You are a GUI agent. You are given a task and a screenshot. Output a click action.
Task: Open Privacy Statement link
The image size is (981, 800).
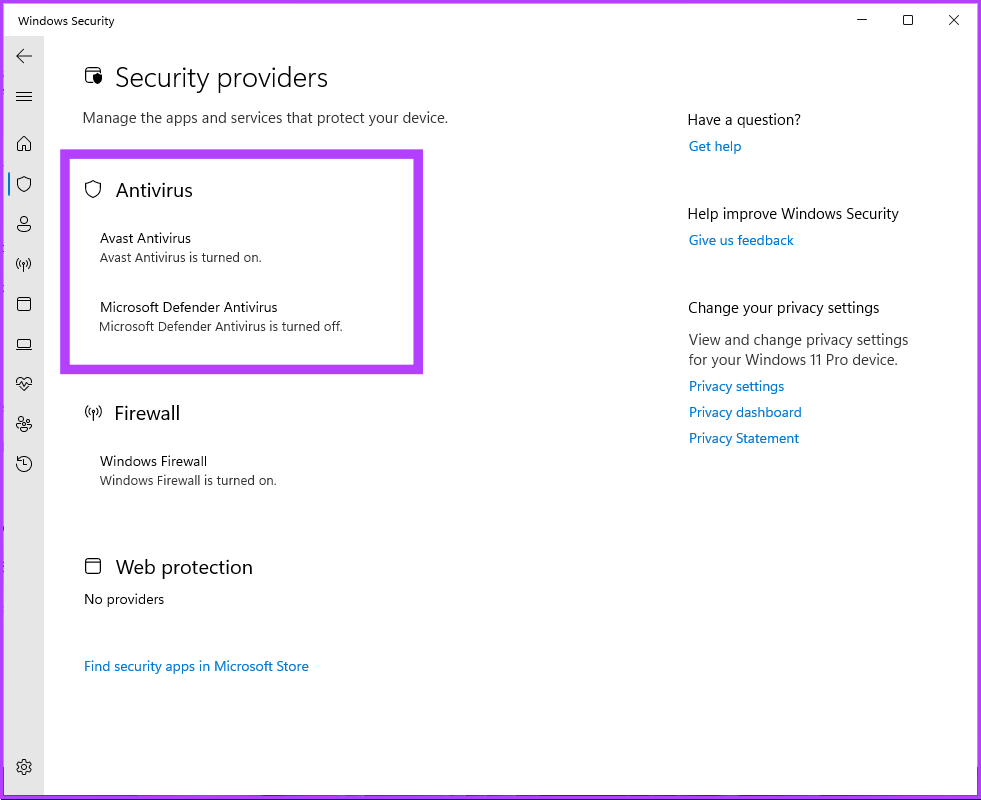(x=744, y=438)
